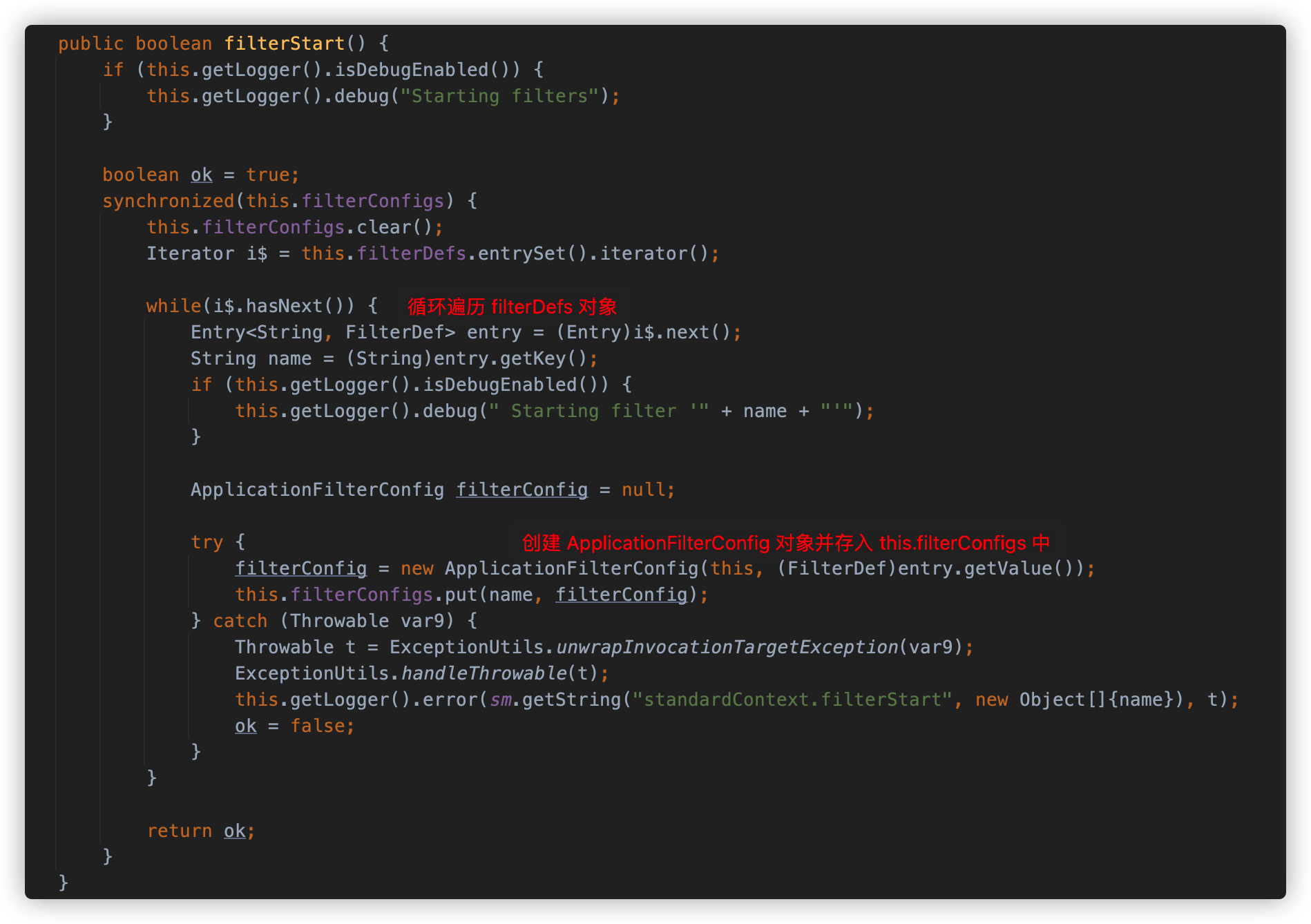The image size is (1311, 924).
Task: Click the while keyword of the loop
Action: tap(173, 306)
